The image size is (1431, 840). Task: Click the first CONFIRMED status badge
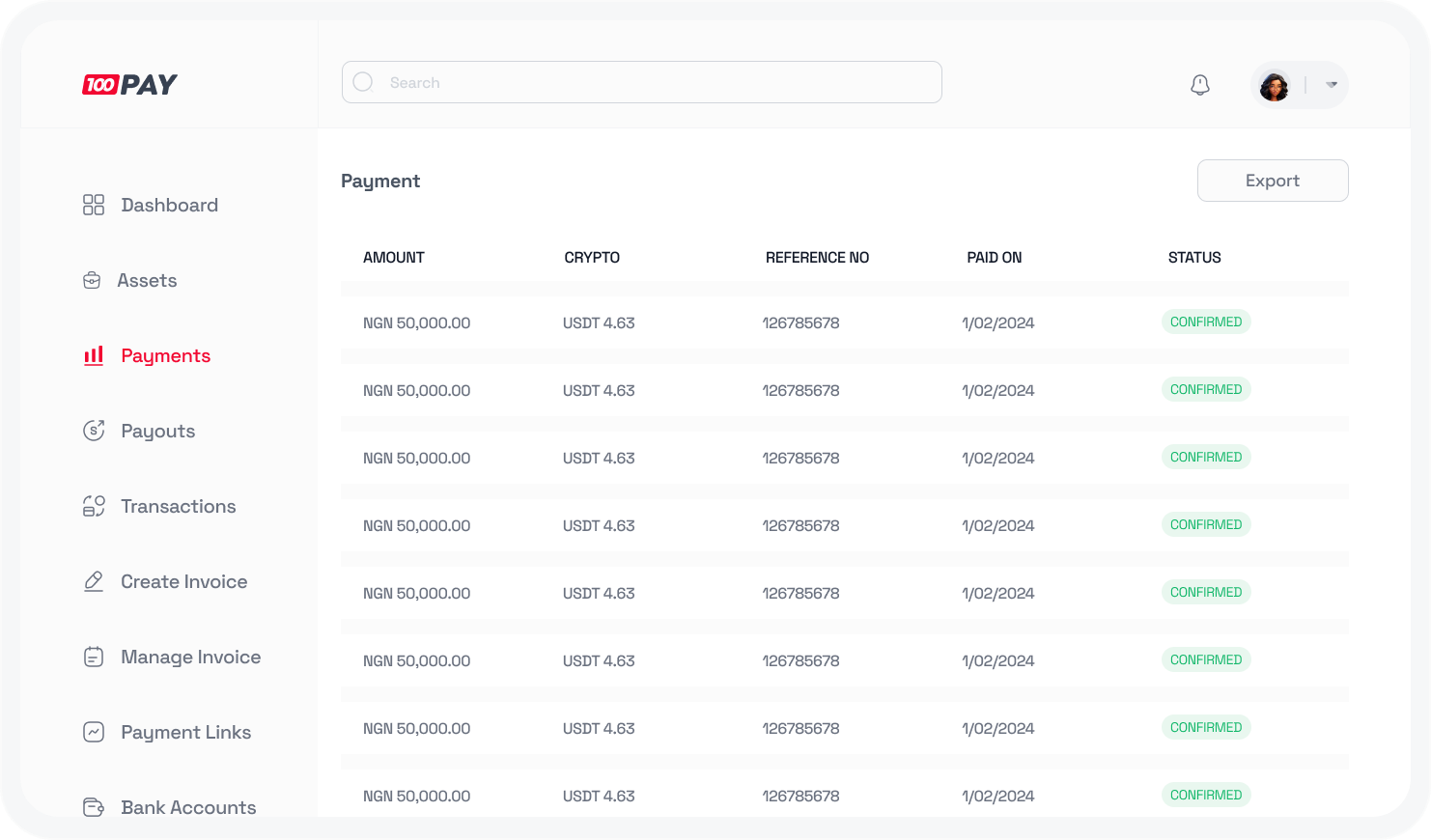pyautogui.click(x=1205, y=322)
